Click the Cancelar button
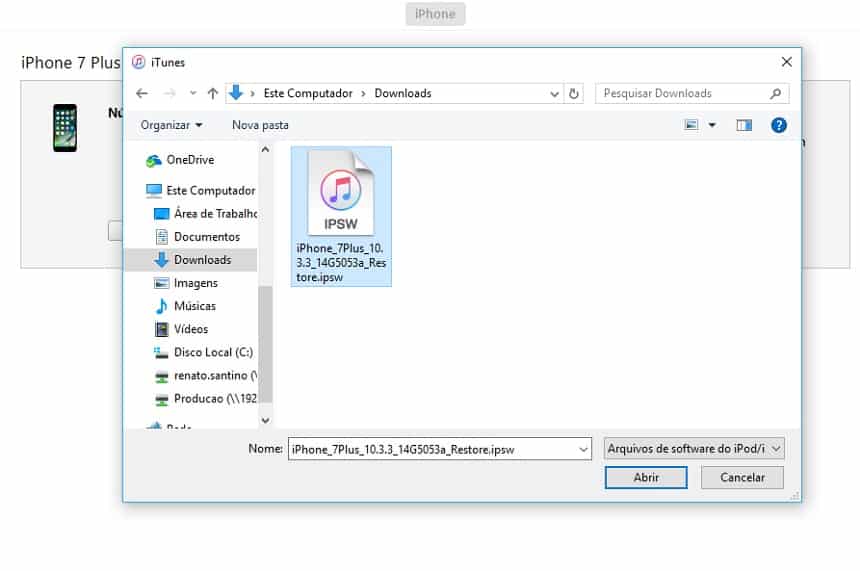 tap(742, 478)
